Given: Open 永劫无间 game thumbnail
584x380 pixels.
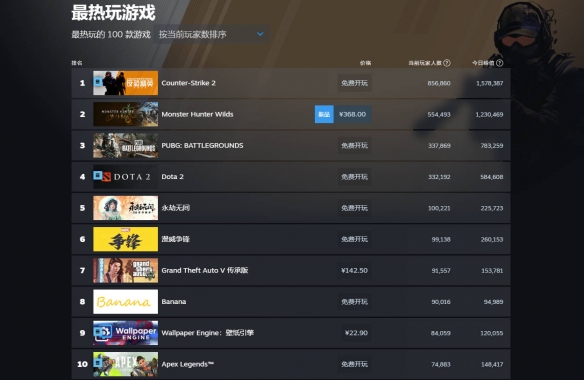Looking at the screenshot, I should click(x=126, y=208).
